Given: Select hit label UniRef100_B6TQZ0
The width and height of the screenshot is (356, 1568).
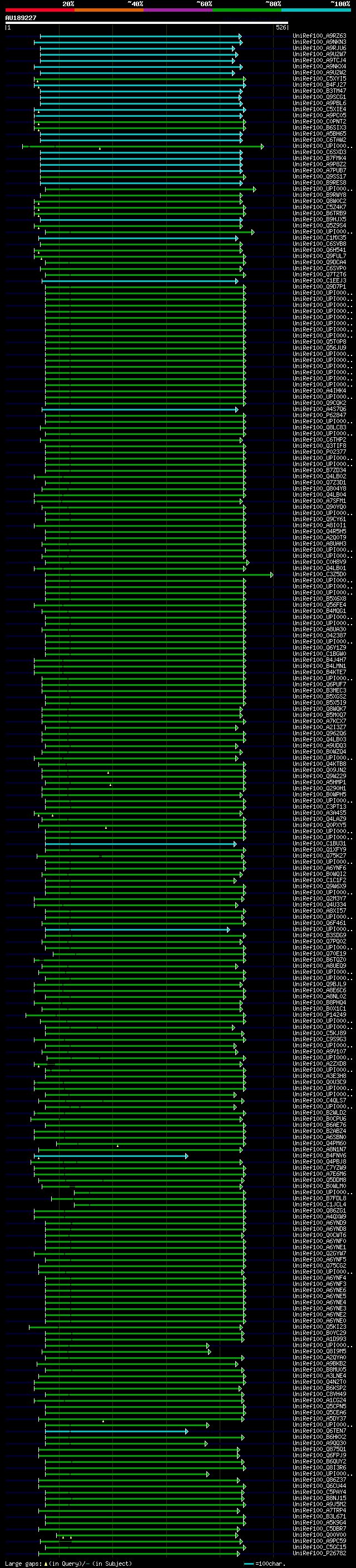Looking at the screenshot, I should pos(319,960).
